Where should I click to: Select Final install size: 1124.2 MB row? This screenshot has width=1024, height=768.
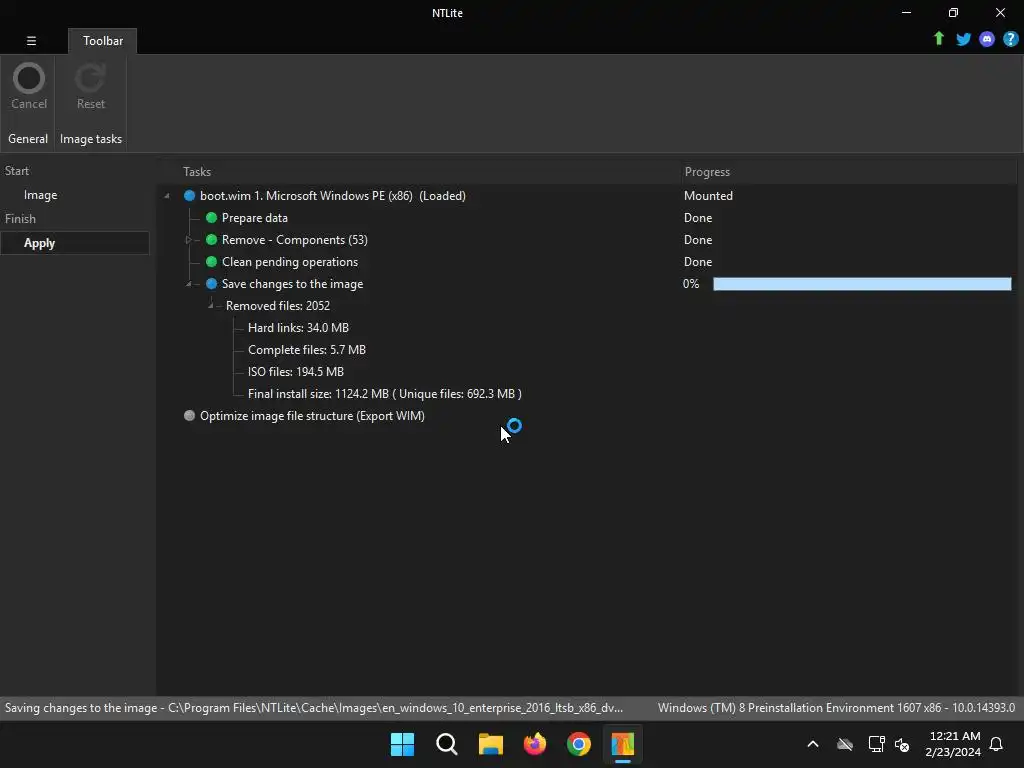(x=385, y=394)
